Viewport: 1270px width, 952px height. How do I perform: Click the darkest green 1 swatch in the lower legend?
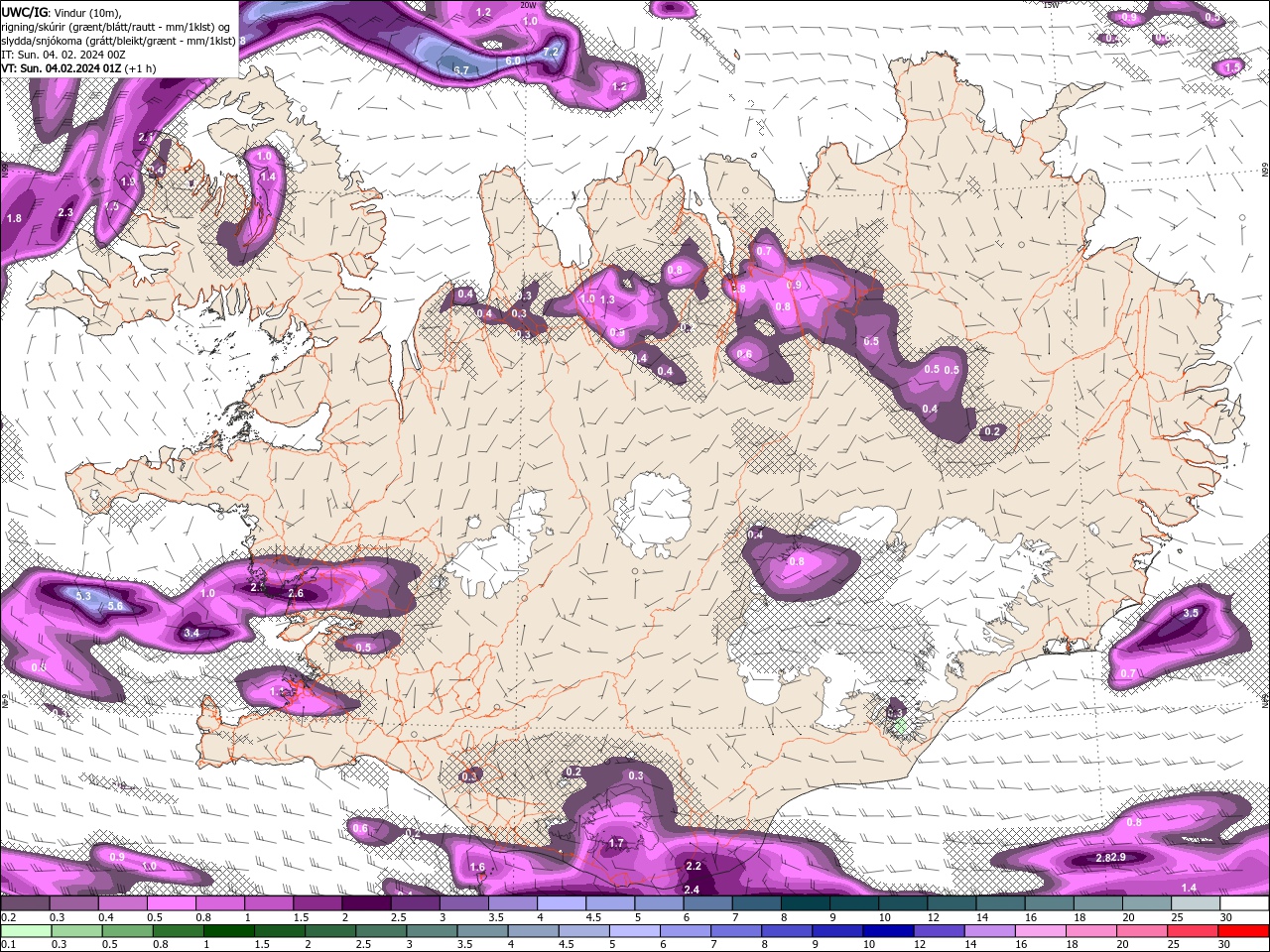229,931
